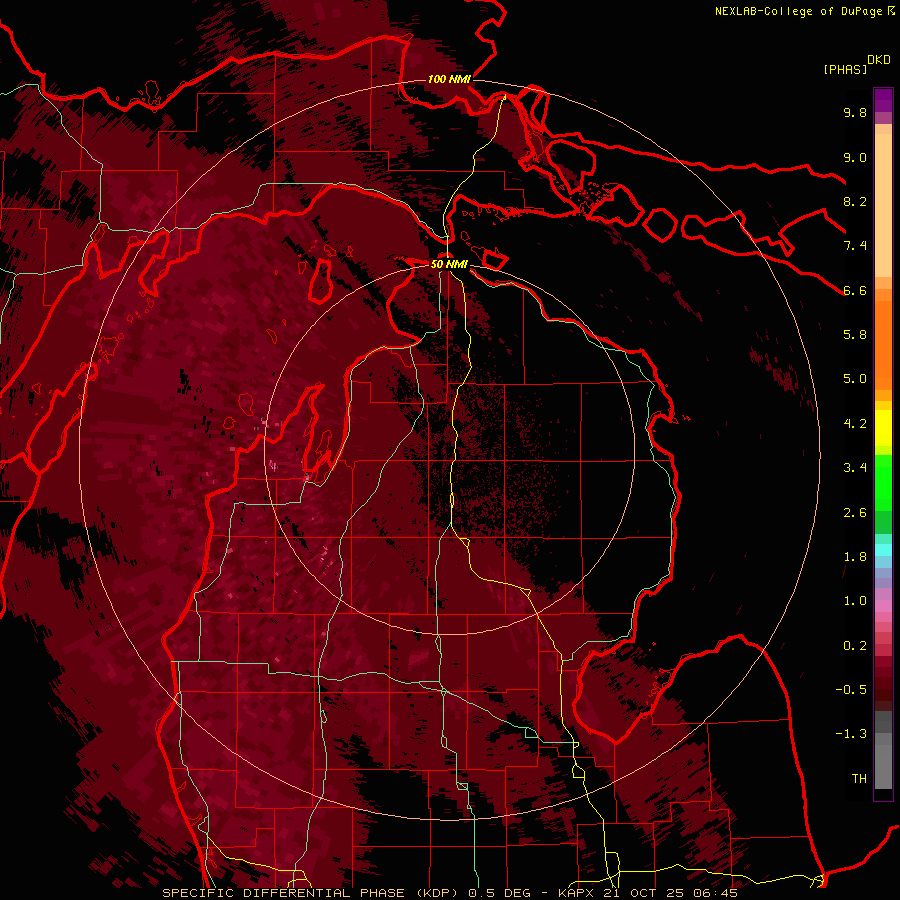Click the 1.8 legend value
Screen dimensions: 900x900
[855, 557]
